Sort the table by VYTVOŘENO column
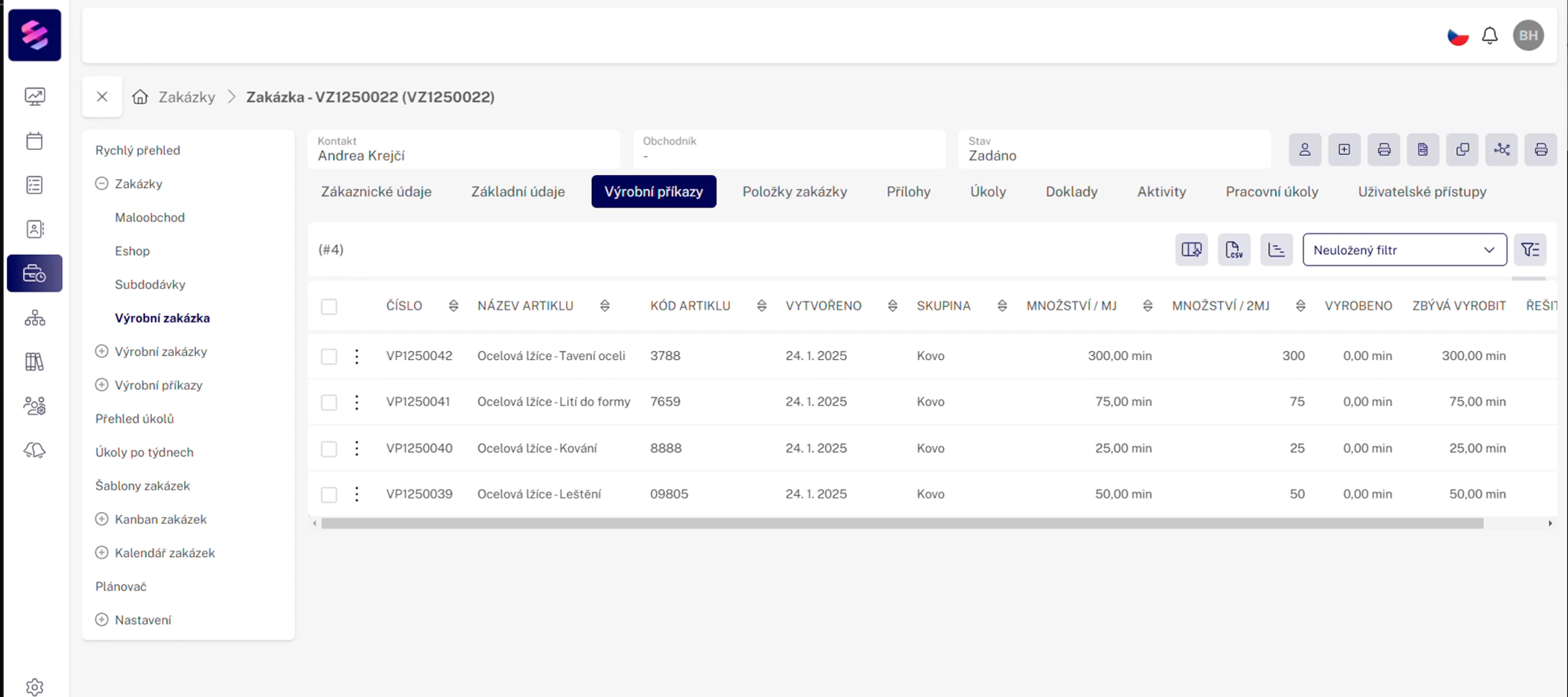Viewport: 1568px width, 697px height. [x=892, y=306]
